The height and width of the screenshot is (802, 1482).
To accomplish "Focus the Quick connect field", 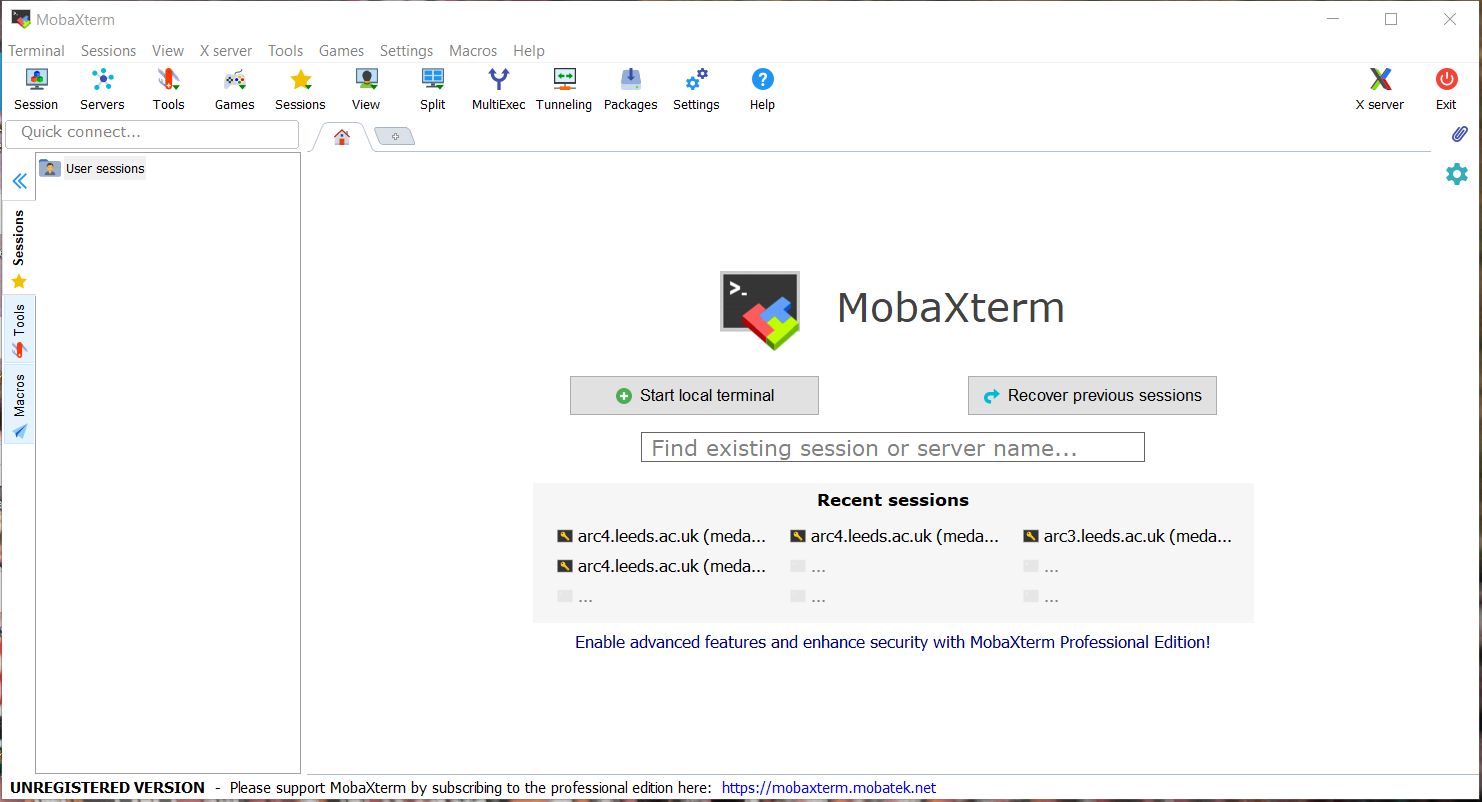I will 152,133.
